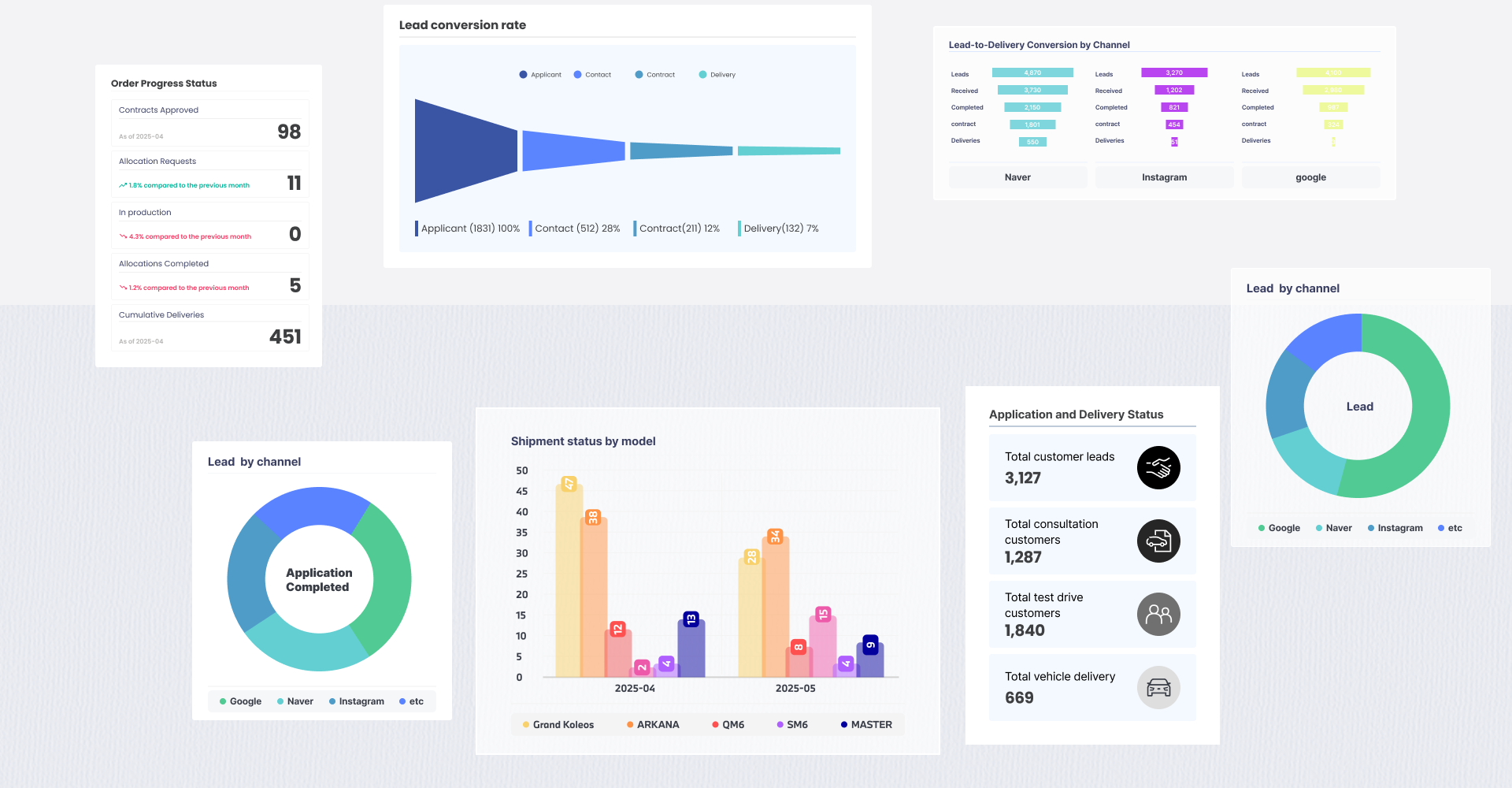The image size is (1512, 788).
Task: Toggle the MASTER series in the shipment legend
Action: tap(866, 725)
